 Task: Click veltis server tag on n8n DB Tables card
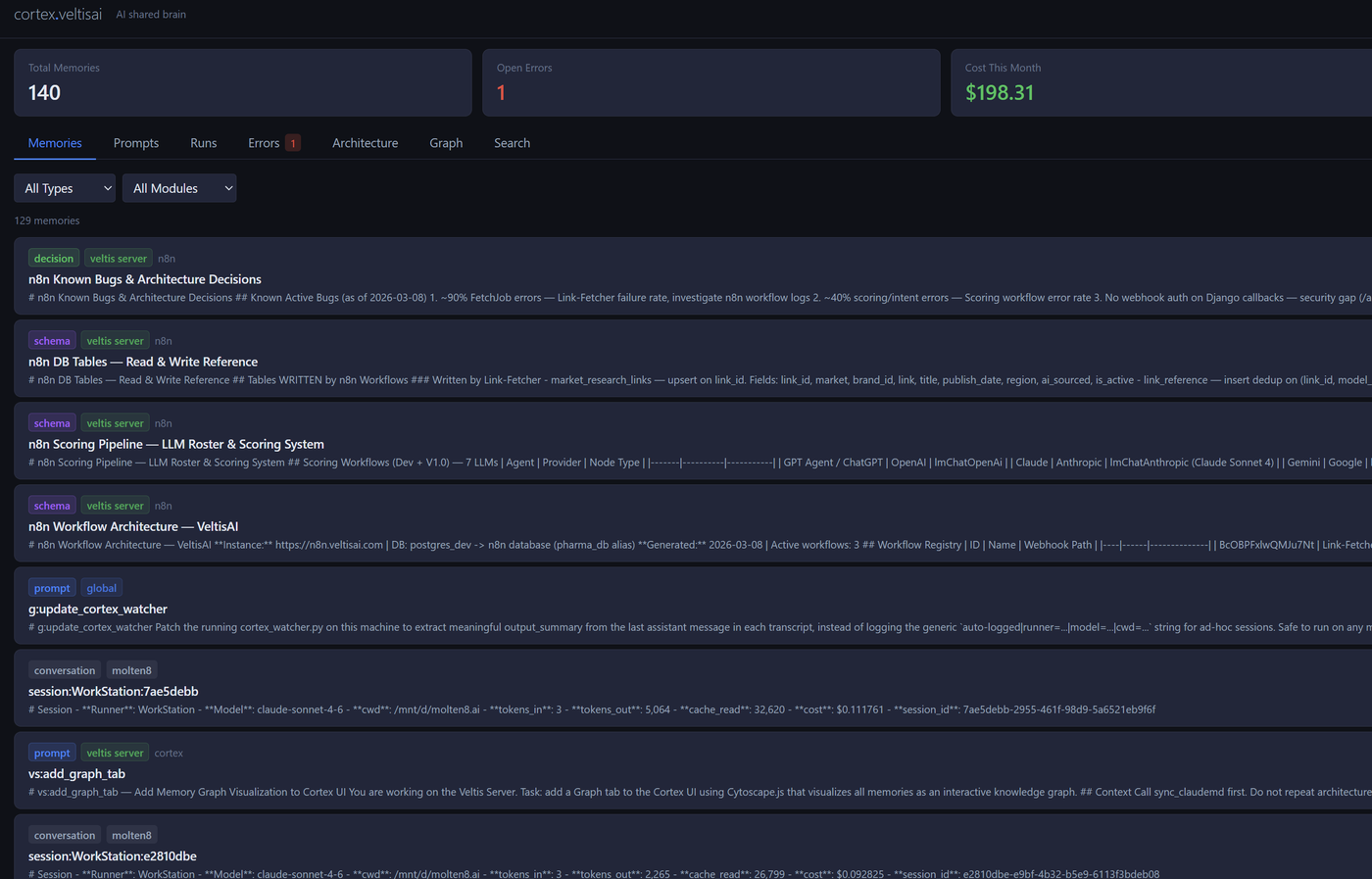click(115, 341)
